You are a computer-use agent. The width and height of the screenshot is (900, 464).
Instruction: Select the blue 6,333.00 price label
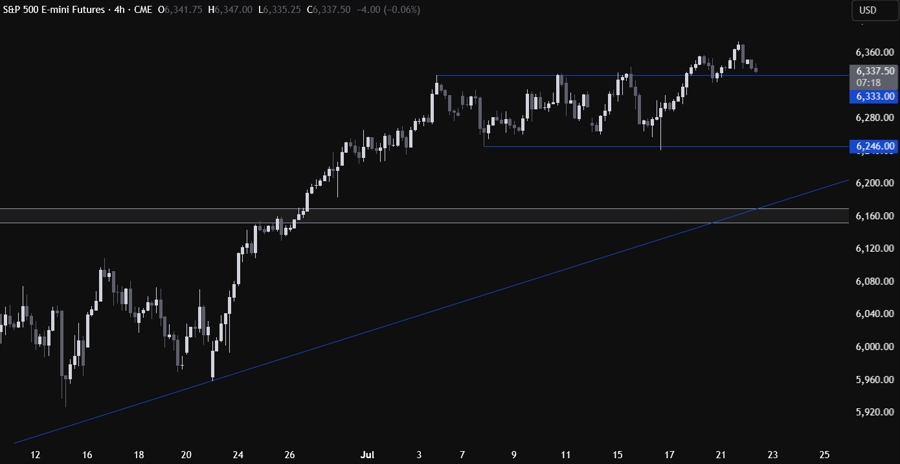[x=874, y=97]
